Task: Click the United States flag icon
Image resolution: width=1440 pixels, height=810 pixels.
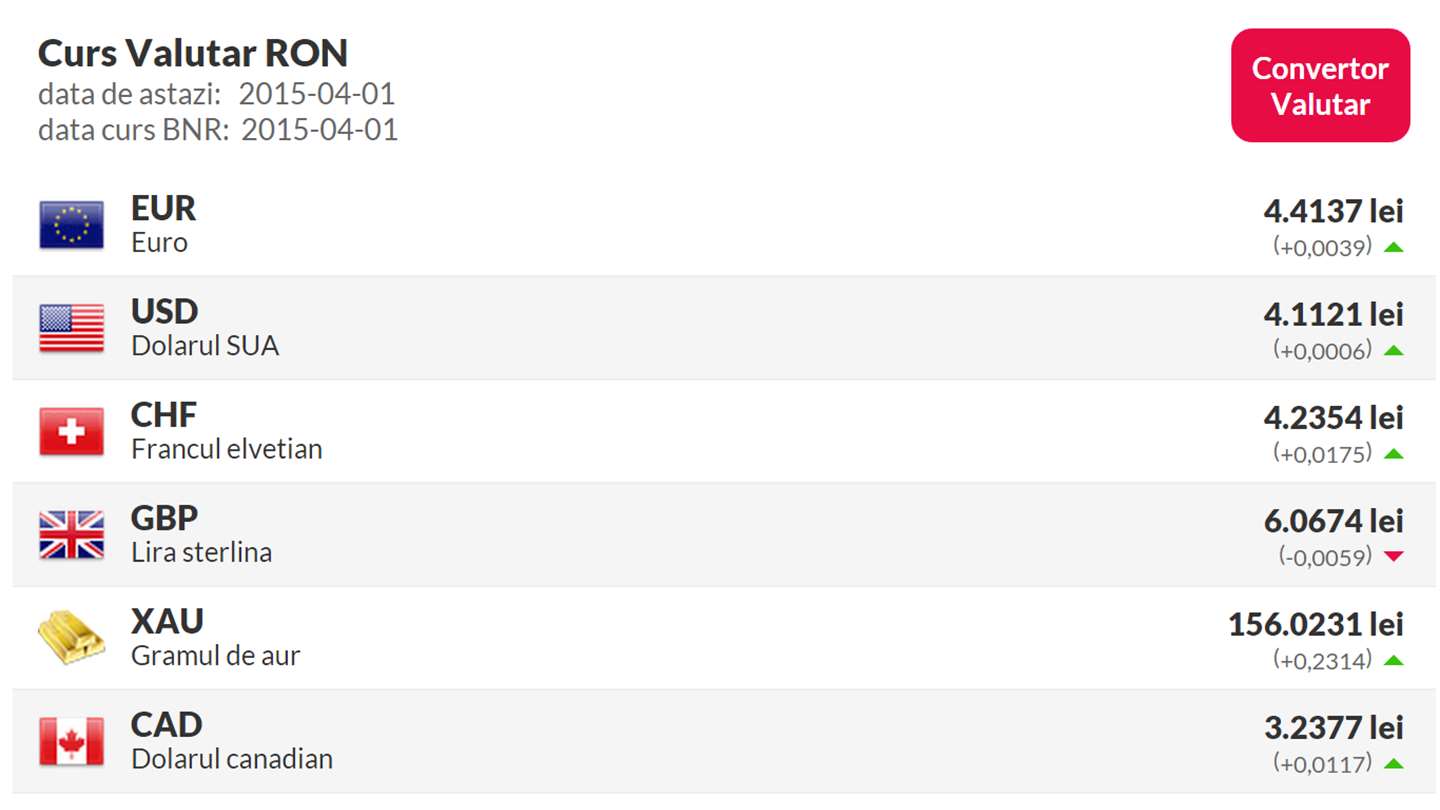Action: pos(71,328)
